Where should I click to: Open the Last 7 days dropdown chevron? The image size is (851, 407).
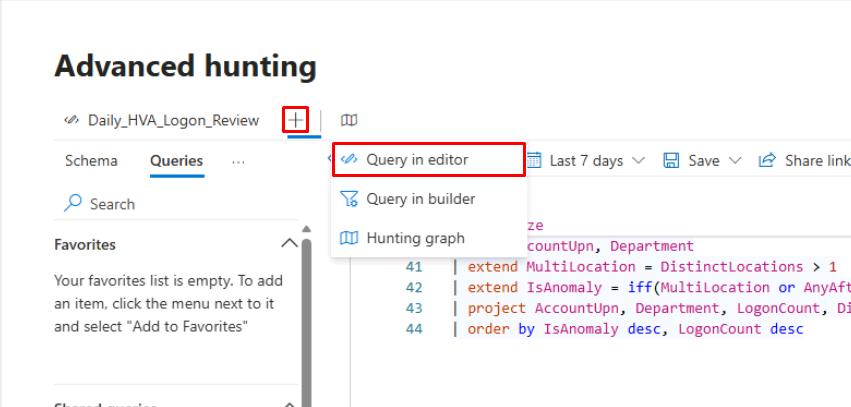pyautogui.click(x=639, y=160)
